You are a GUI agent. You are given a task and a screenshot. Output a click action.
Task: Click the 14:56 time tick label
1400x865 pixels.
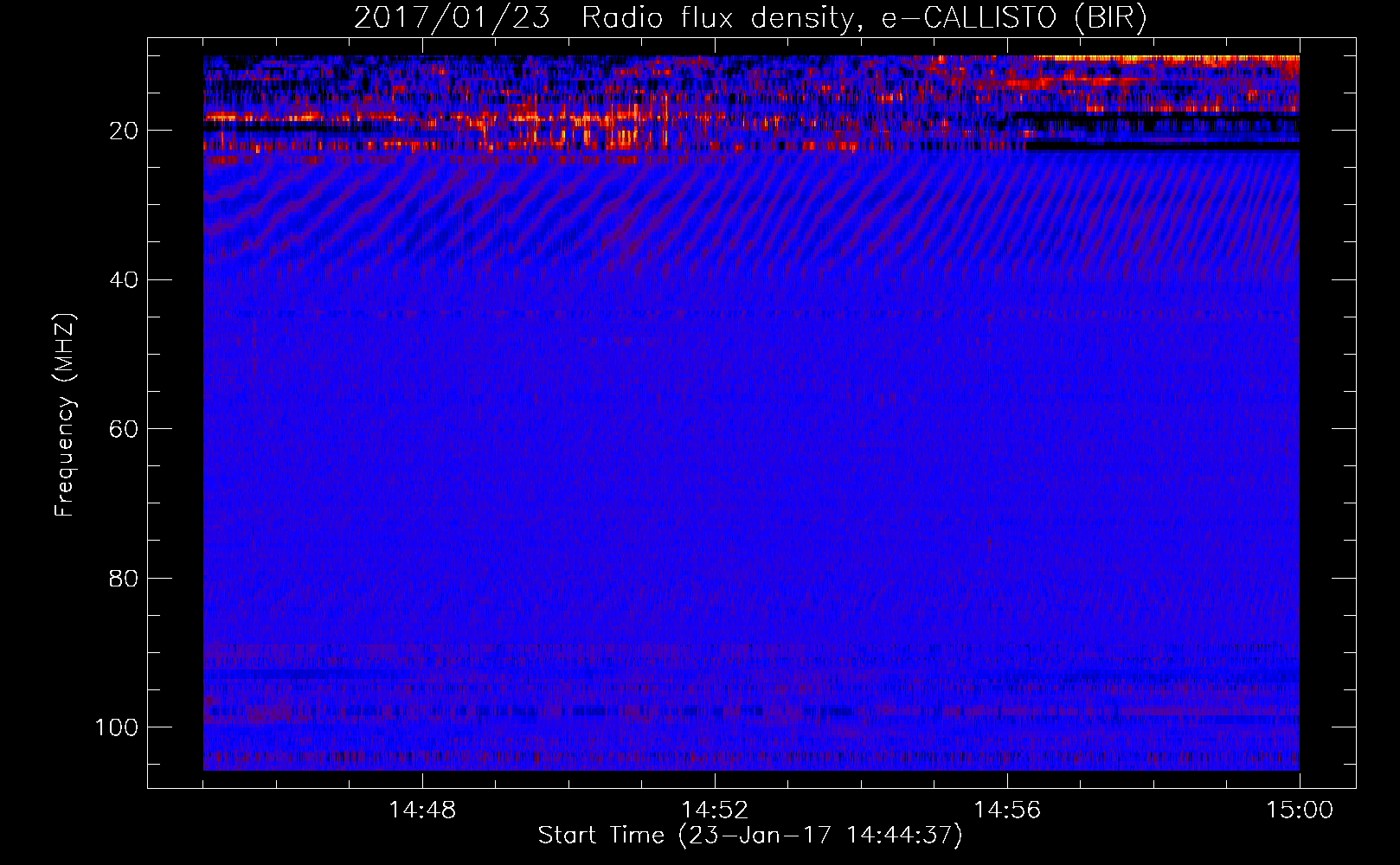click(x=1007, y=811)
